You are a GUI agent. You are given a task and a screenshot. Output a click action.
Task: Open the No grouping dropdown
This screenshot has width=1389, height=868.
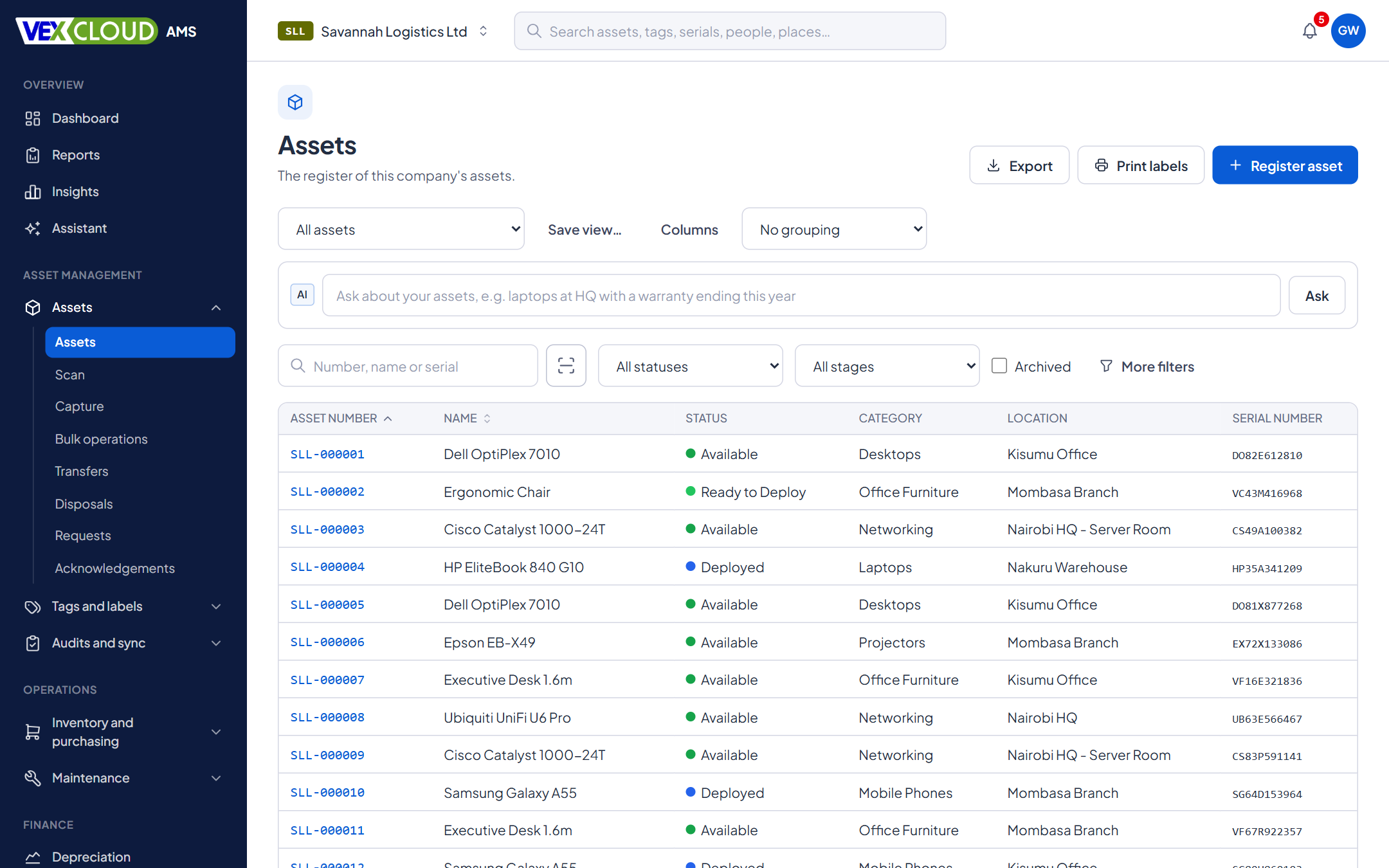[834, 229]
